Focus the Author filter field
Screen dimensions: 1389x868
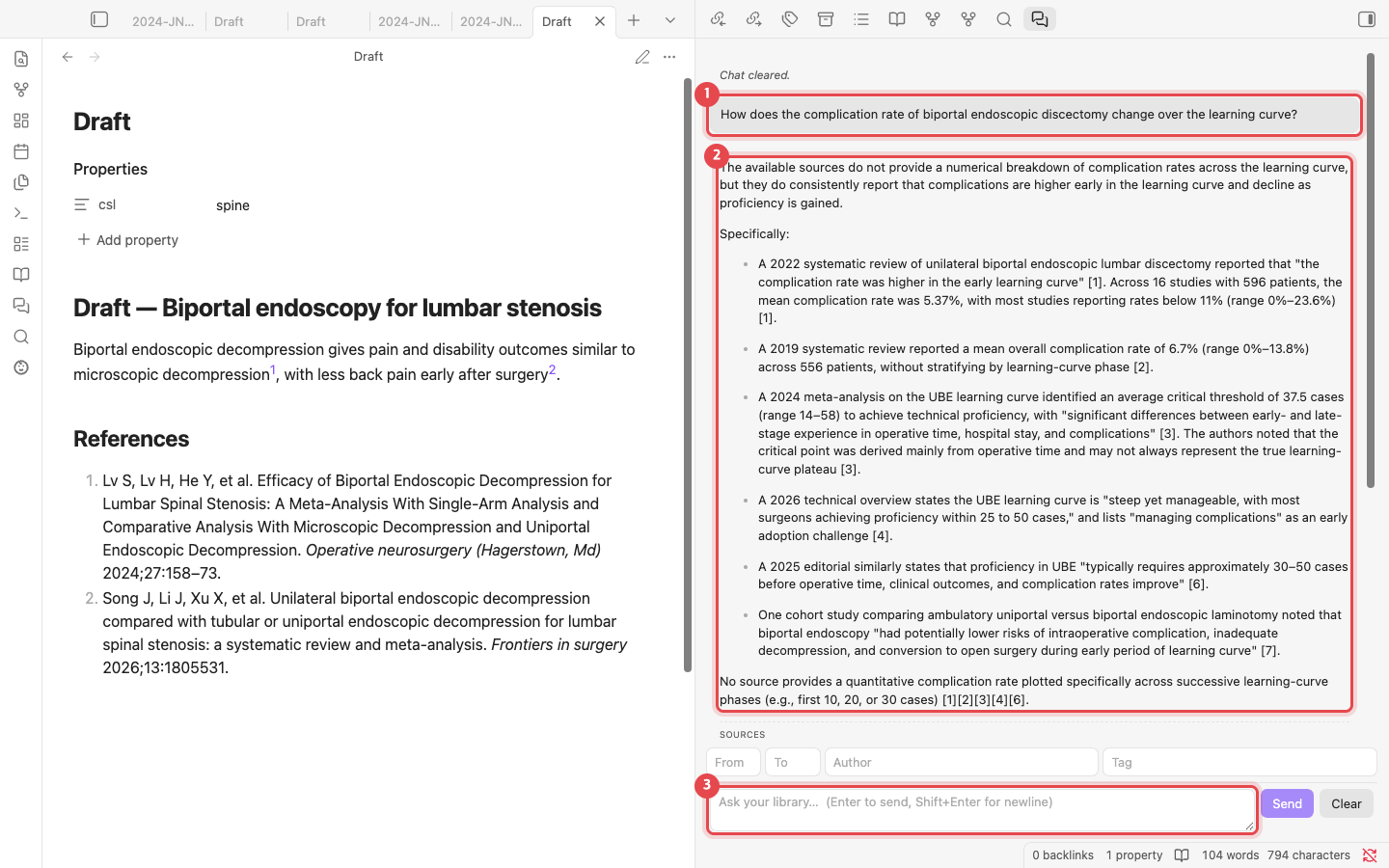point(961,762)
